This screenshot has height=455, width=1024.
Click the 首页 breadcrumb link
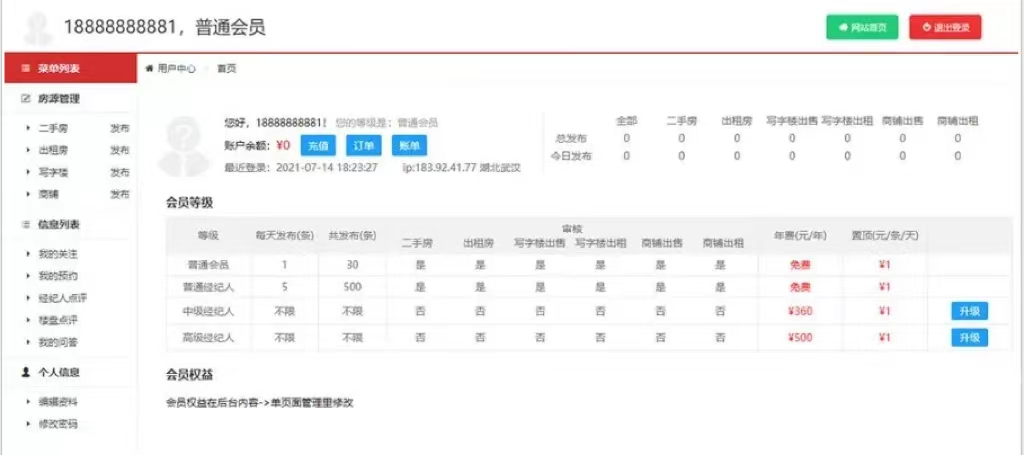tap(227, 69)
